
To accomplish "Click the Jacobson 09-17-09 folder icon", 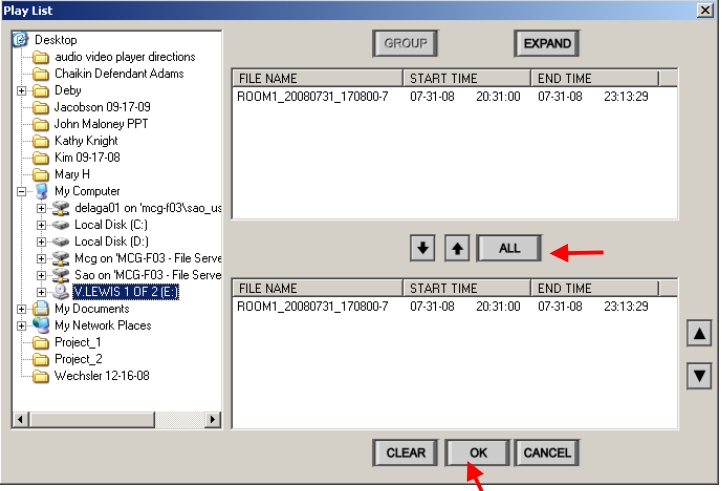I will [x=41, y=107].
